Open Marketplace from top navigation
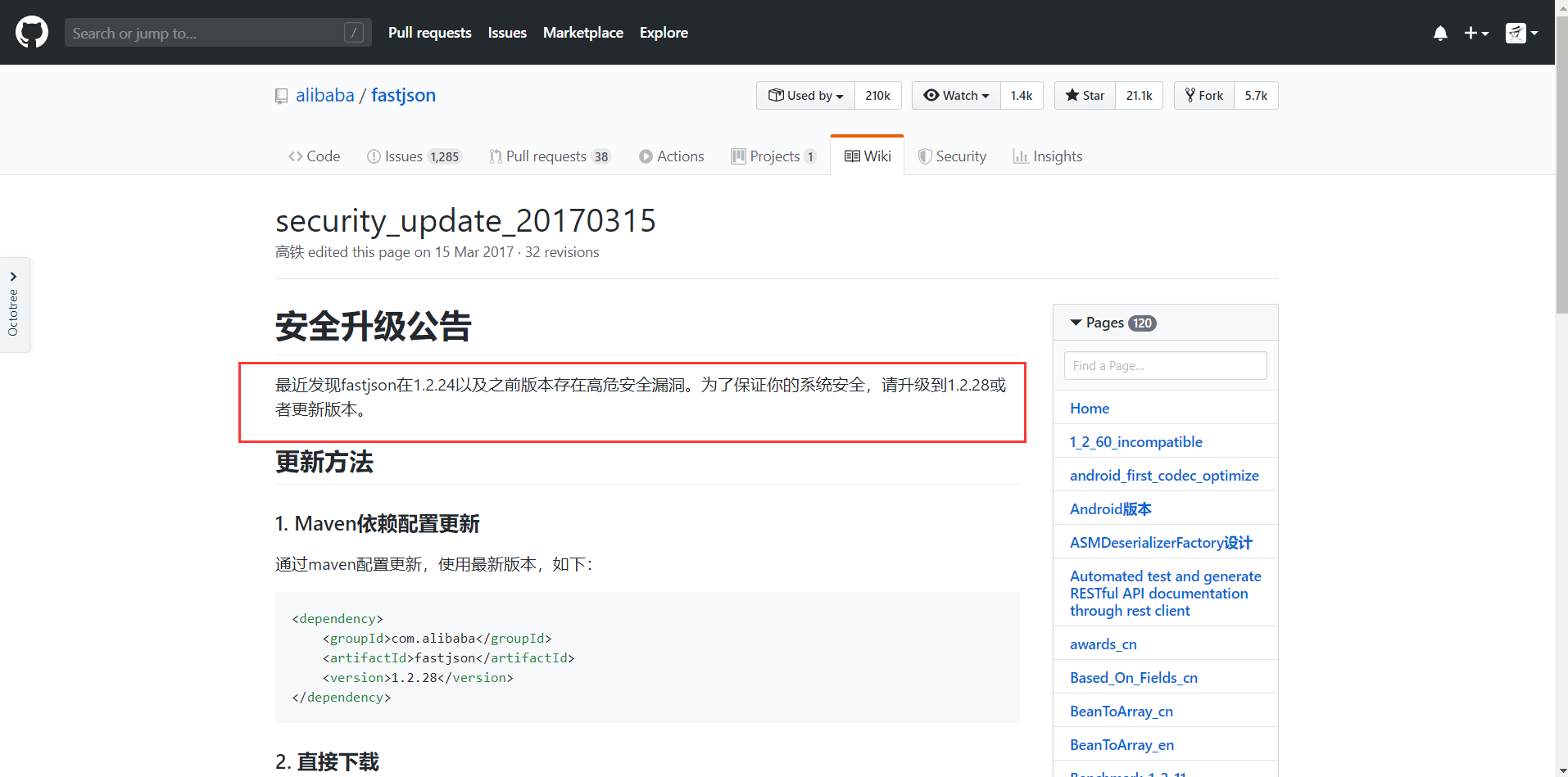 [583, 33]
